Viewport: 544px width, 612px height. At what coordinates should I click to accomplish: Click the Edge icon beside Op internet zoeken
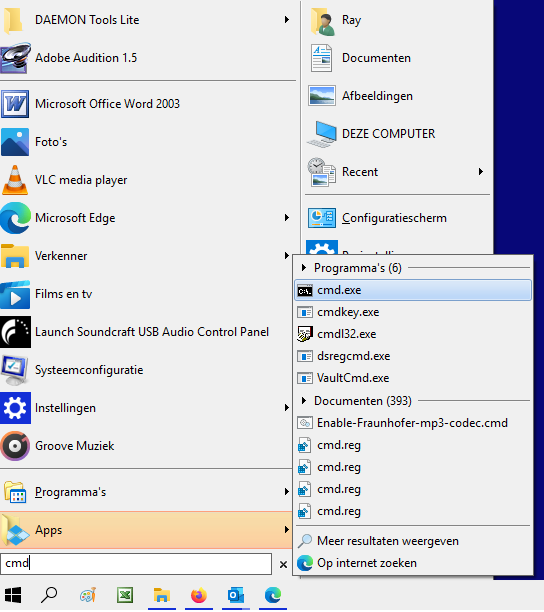[x=305, y=563]
